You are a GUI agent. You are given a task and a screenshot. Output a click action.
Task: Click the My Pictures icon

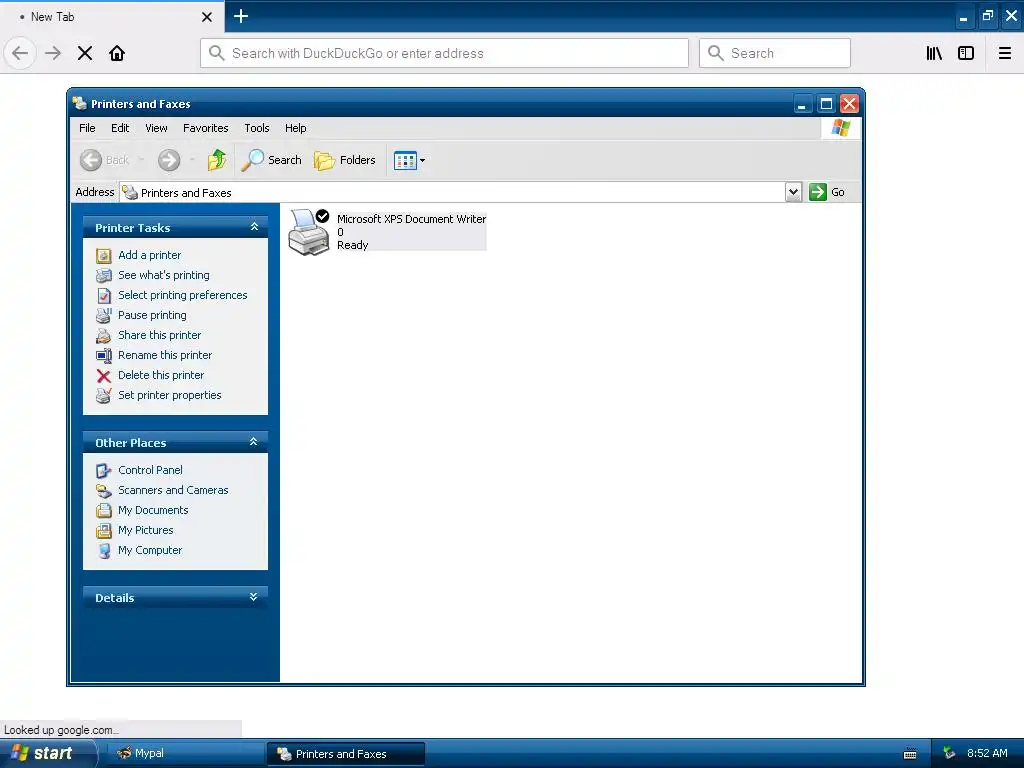(103, 530)
